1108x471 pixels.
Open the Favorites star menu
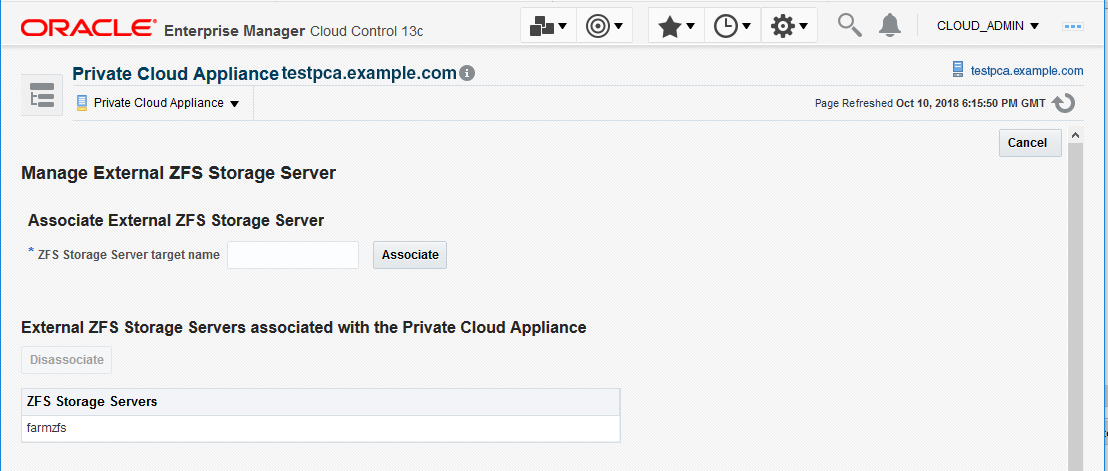pos(676,26)
